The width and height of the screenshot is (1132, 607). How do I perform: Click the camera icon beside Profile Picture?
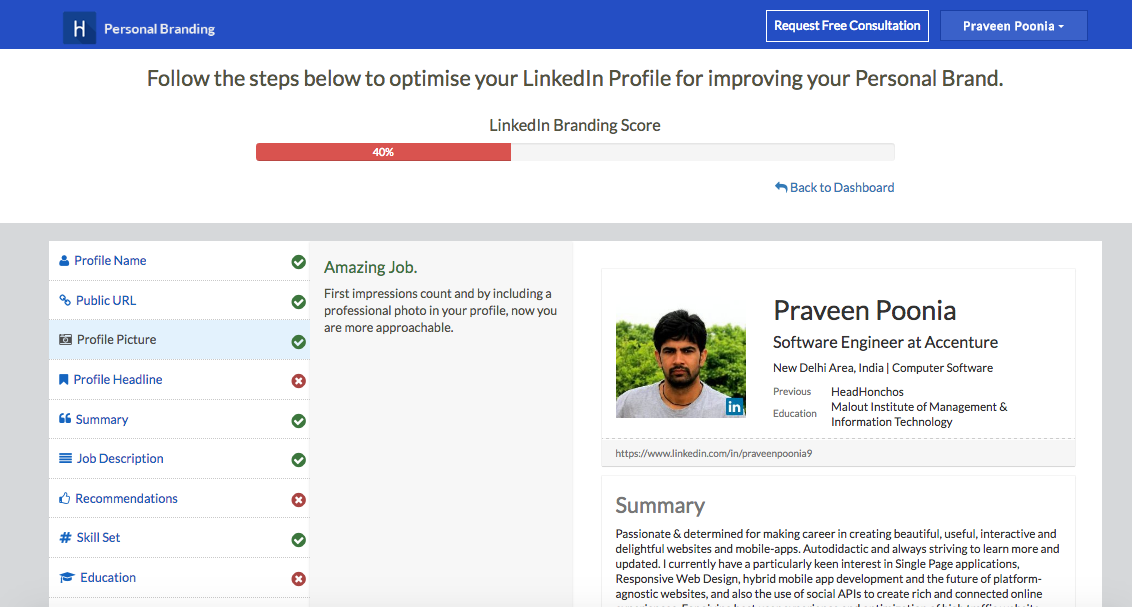coord(66,339)
